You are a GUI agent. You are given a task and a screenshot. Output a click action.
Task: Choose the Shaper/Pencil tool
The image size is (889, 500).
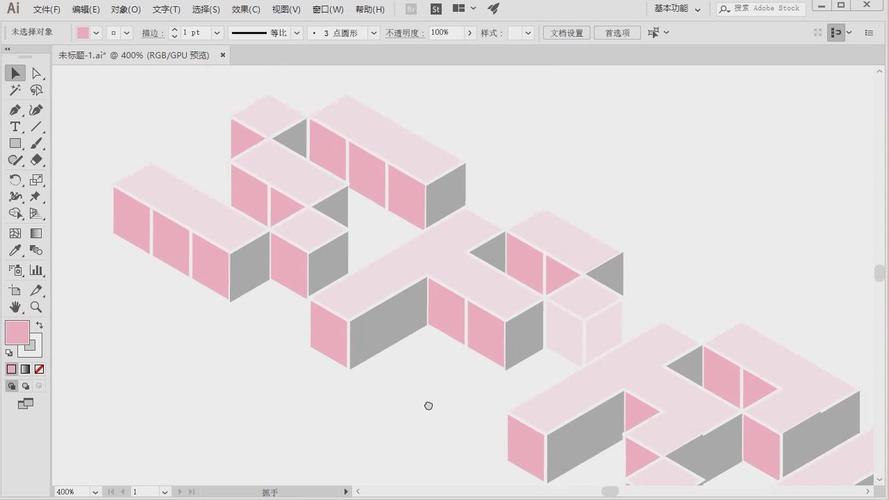pyautogui.click(x=15, y=160)
